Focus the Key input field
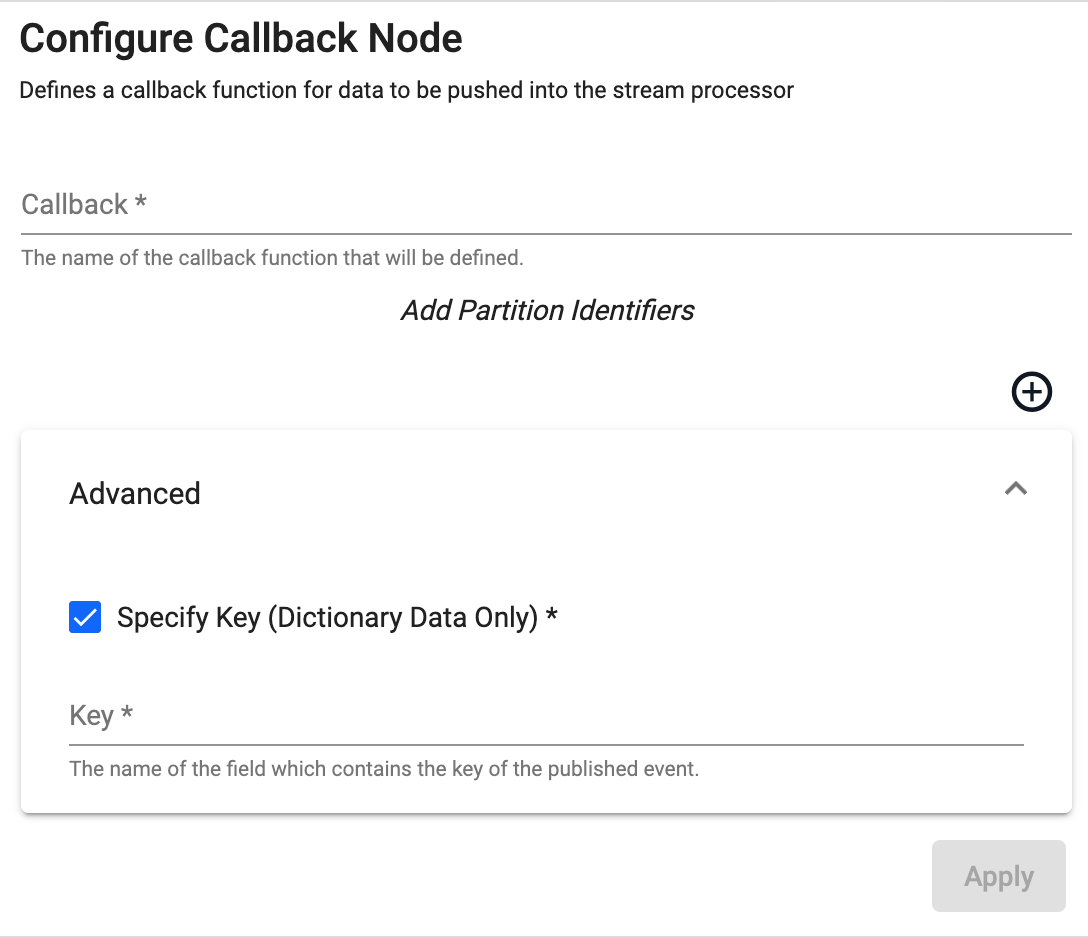This screenshot has height=938, width=1088. click(x=546, y=716)
